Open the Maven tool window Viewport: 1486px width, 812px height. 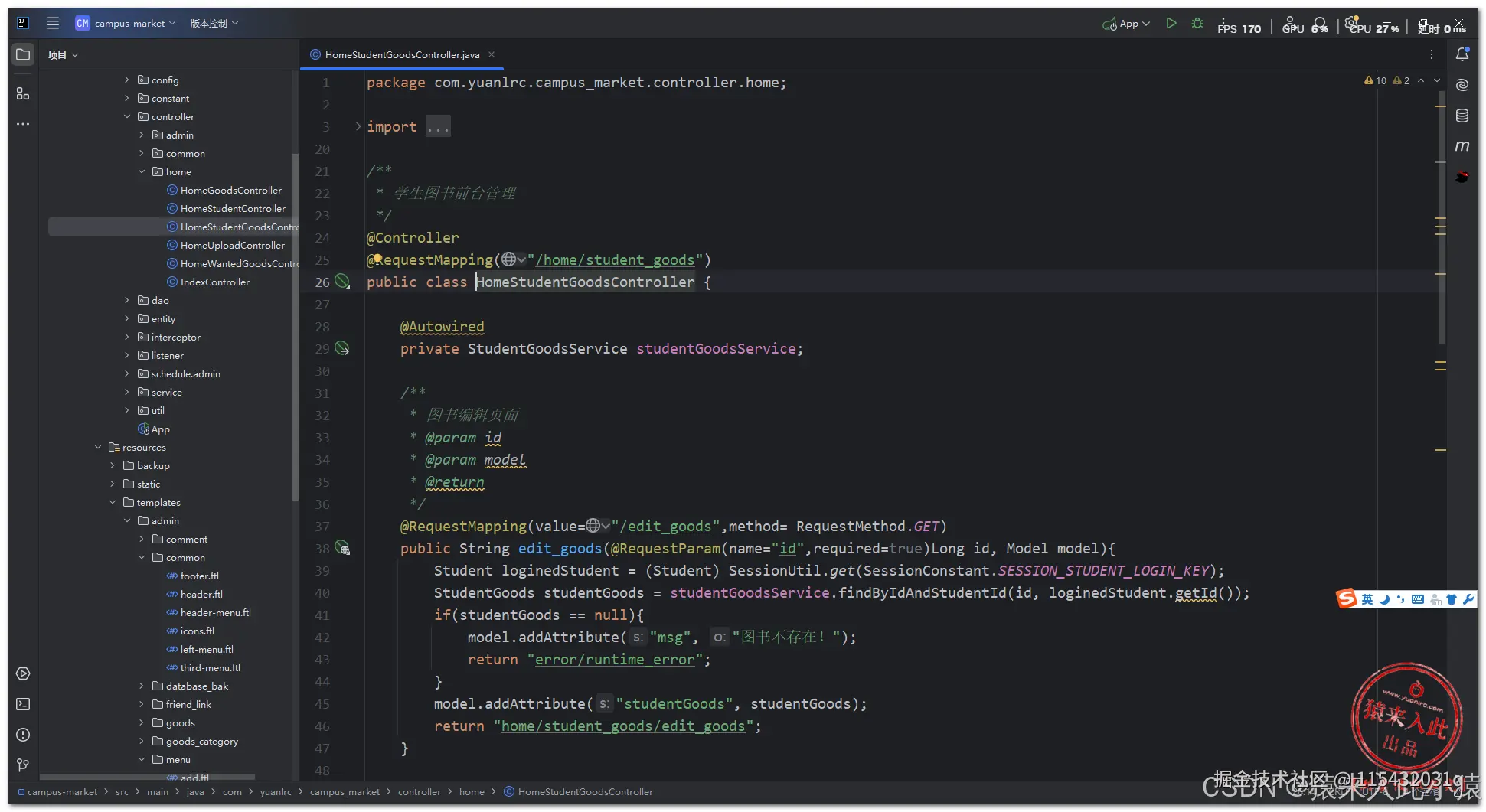pyautogui.click(x=1462, y=146)
